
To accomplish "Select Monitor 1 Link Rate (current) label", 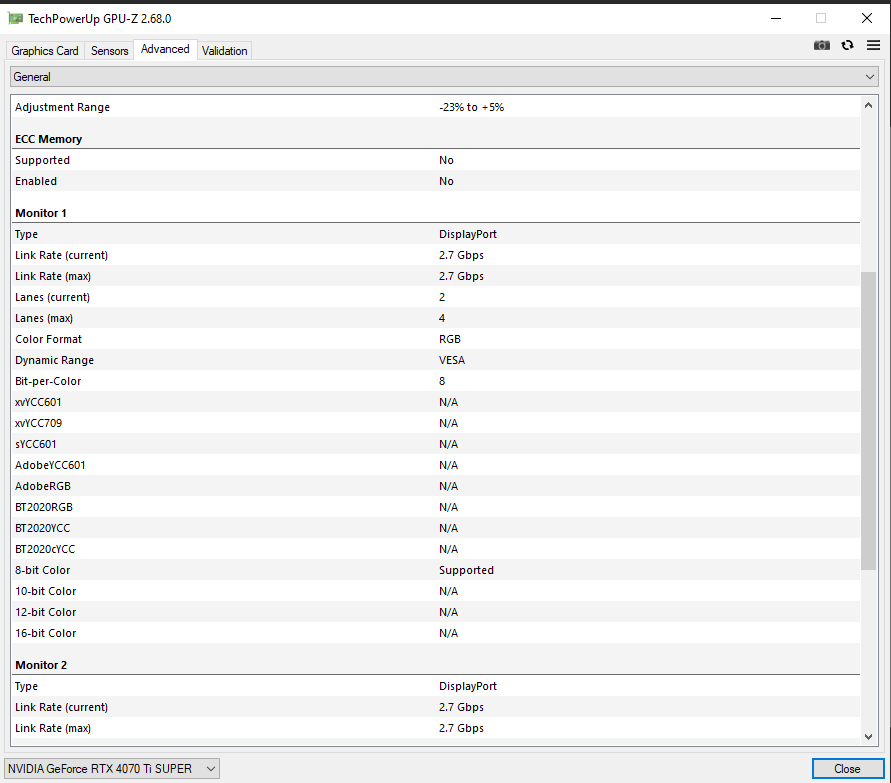I will [x=61, y=255].
